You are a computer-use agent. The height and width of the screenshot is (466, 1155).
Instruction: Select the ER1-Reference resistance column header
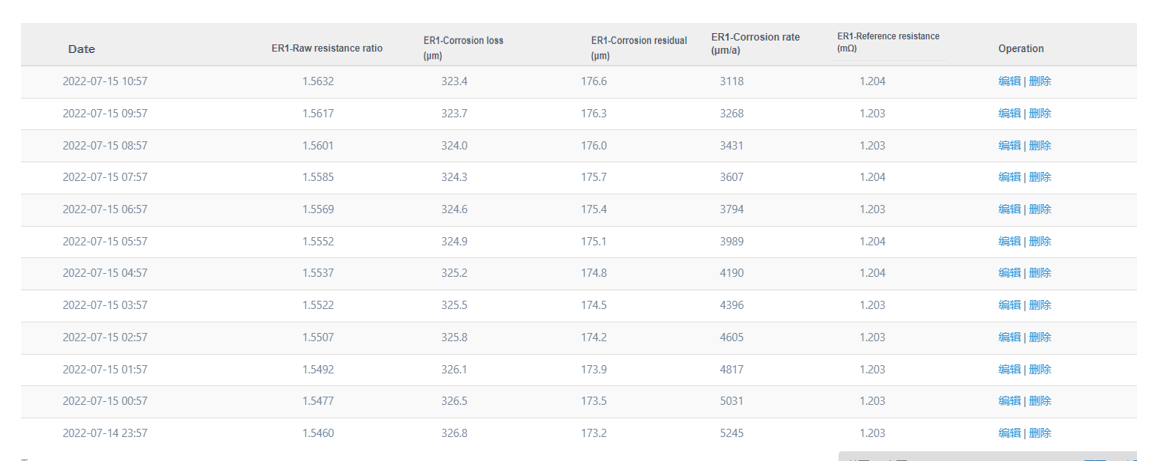pyautogui.click(x=888, y=42)
